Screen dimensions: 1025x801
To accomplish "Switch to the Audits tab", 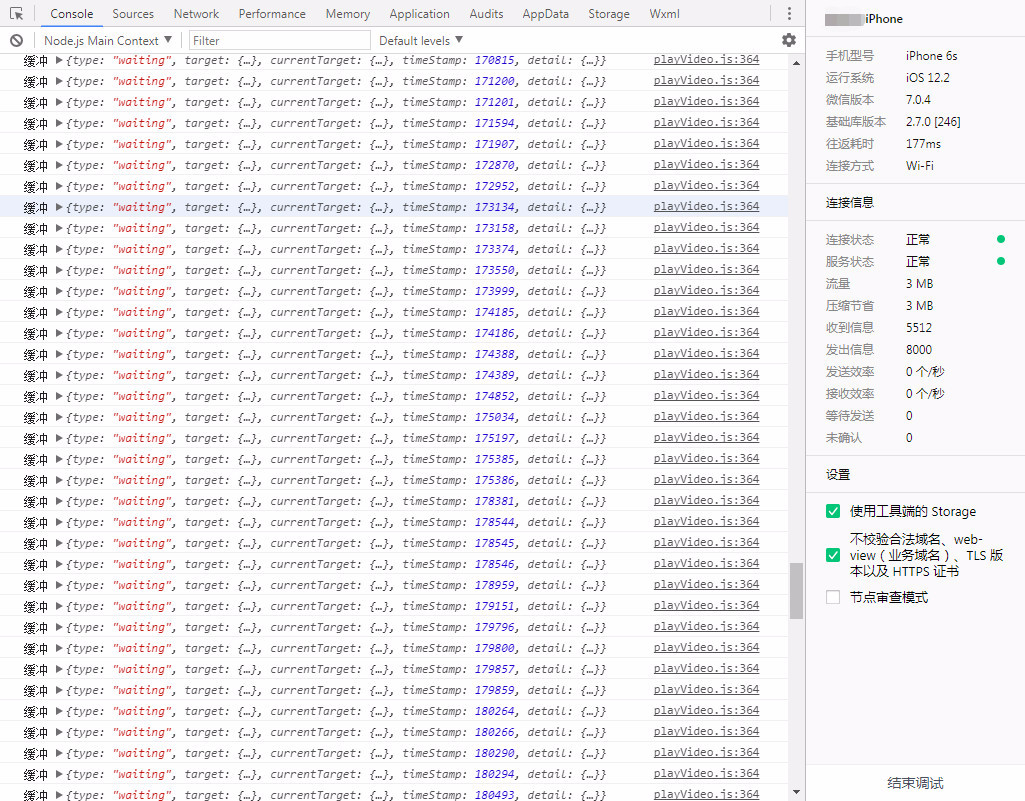I will 486,14.
